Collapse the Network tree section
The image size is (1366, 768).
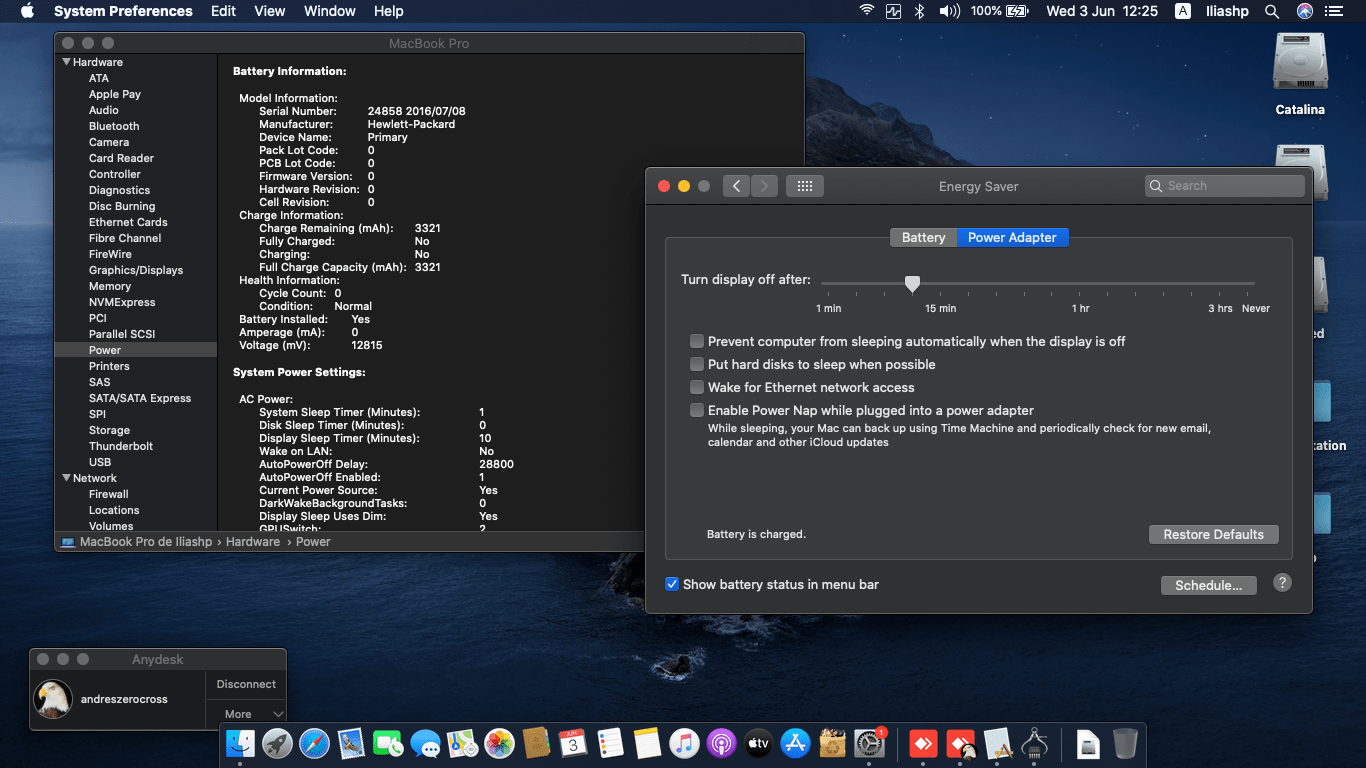(67, 478)
